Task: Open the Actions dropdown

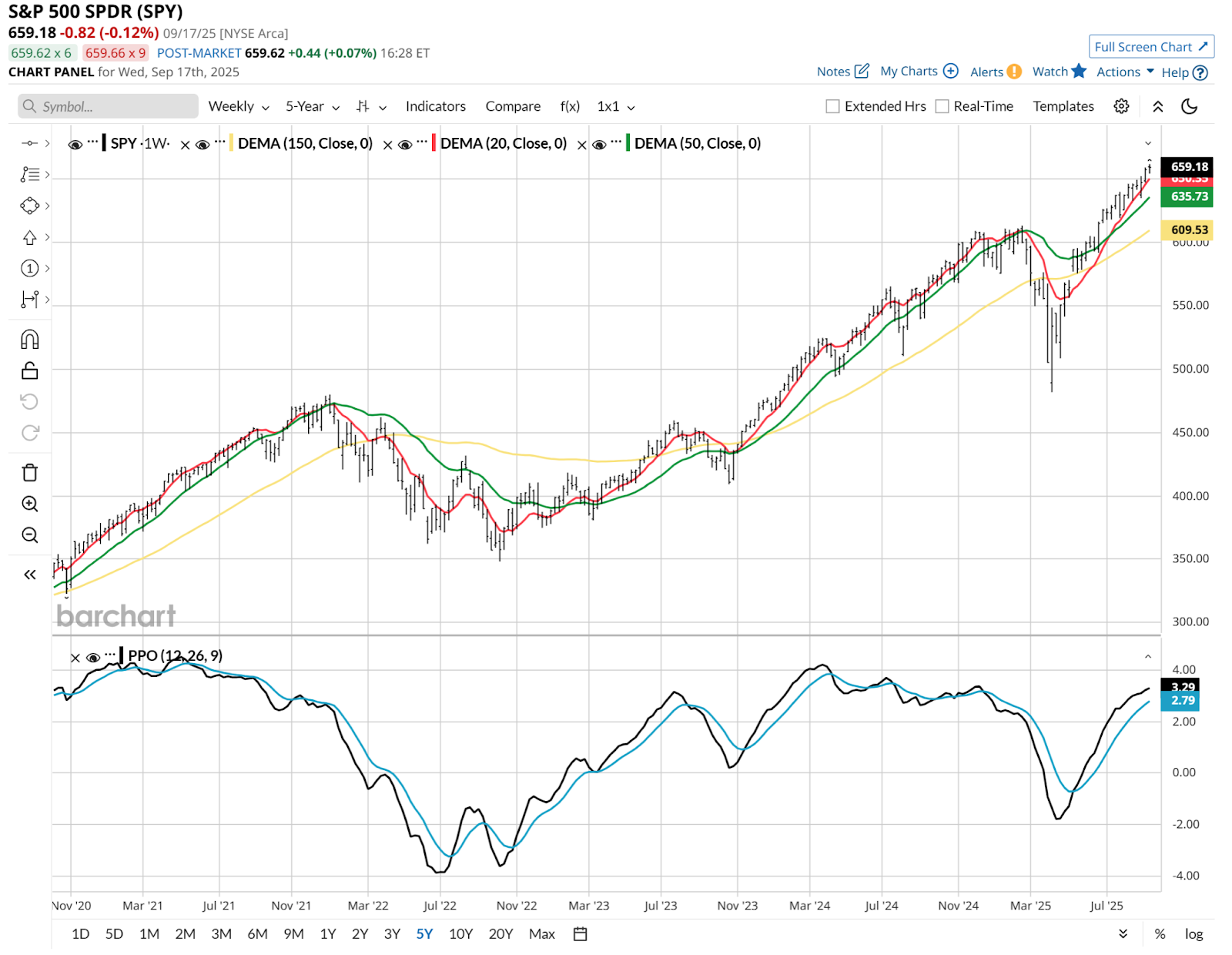Action: (1125, 72)
